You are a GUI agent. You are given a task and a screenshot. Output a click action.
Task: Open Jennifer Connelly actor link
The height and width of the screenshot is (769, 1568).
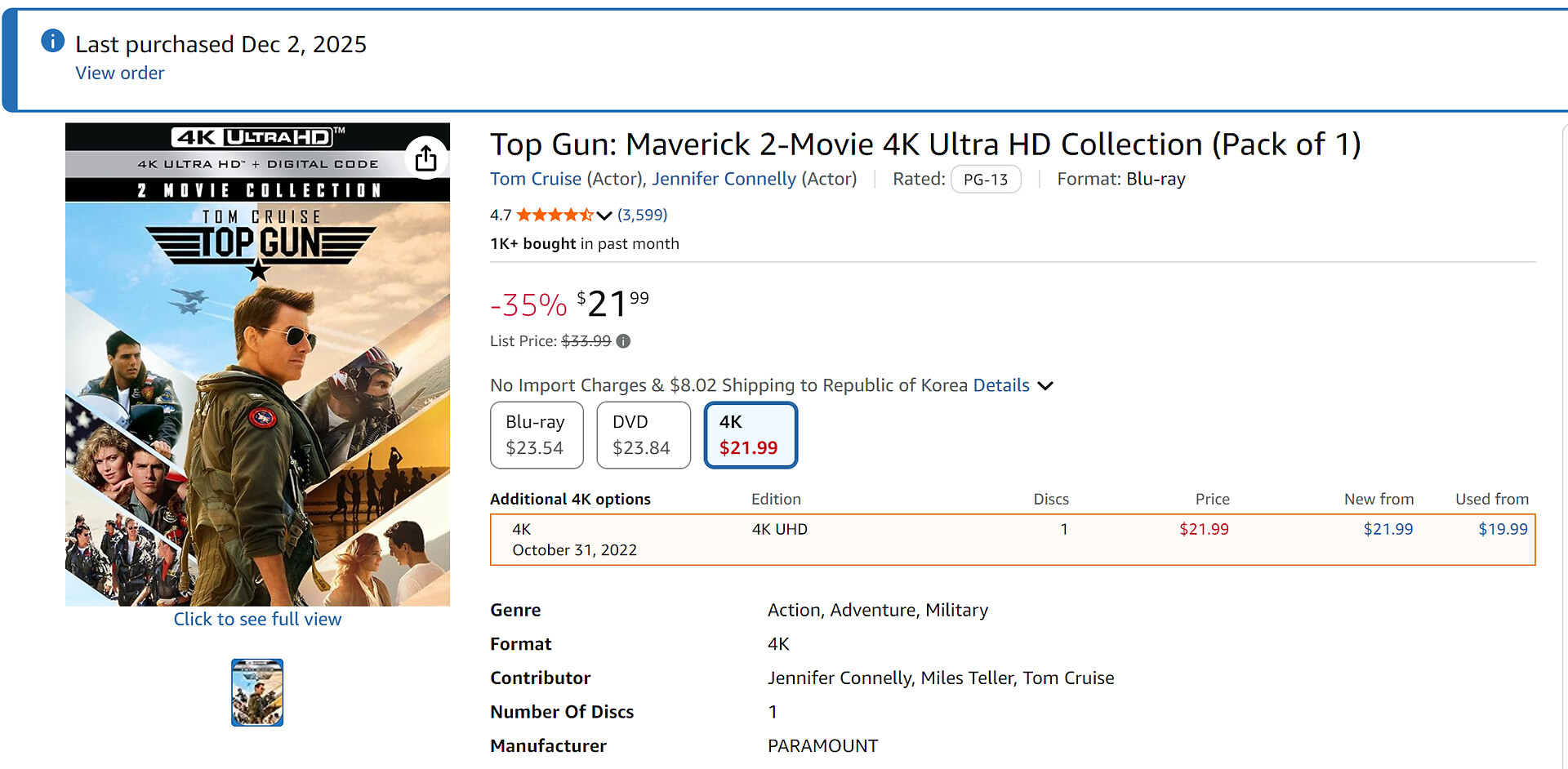pyautogui.click(x=724, y=179)
